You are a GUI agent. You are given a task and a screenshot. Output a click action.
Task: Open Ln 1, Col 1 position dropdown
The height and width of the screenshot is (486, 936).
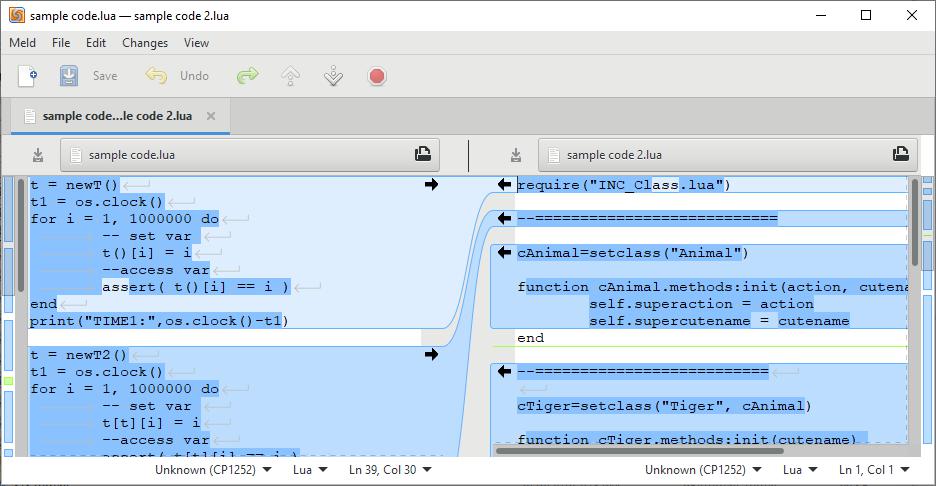[873, 470]
